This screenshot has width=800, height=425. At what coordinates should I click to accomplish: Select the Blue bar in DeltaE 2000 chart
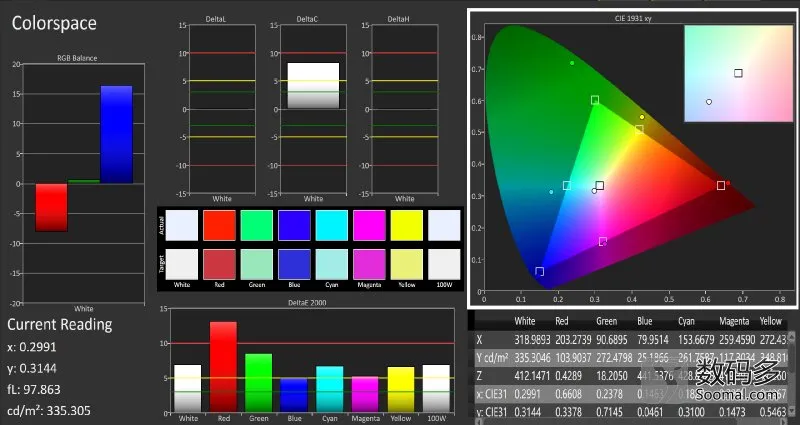[x=294, y=395]
